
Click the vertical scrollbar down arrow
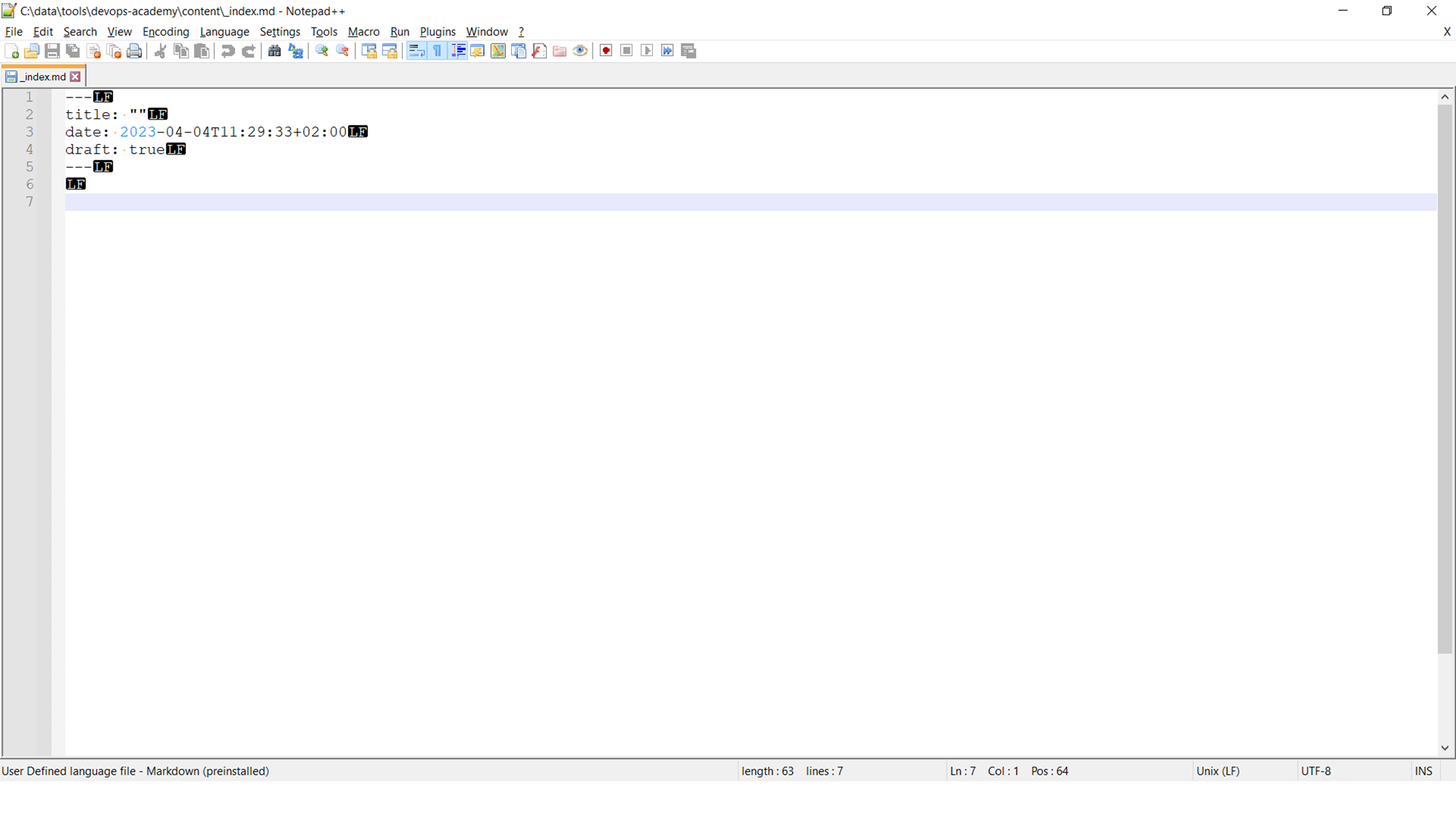point(1444,748)
